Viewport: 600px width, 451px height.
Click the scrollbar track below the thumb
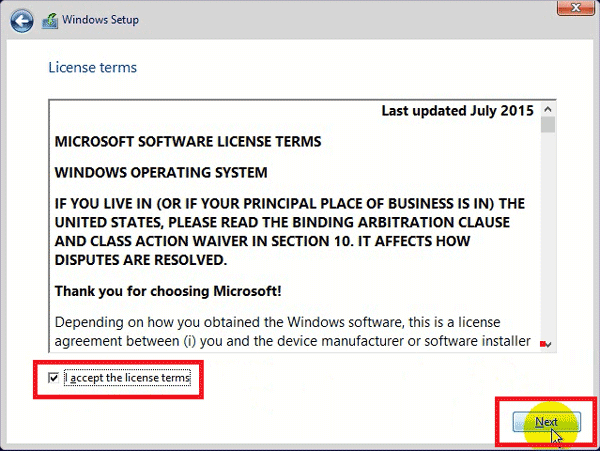tap(548, 240)
